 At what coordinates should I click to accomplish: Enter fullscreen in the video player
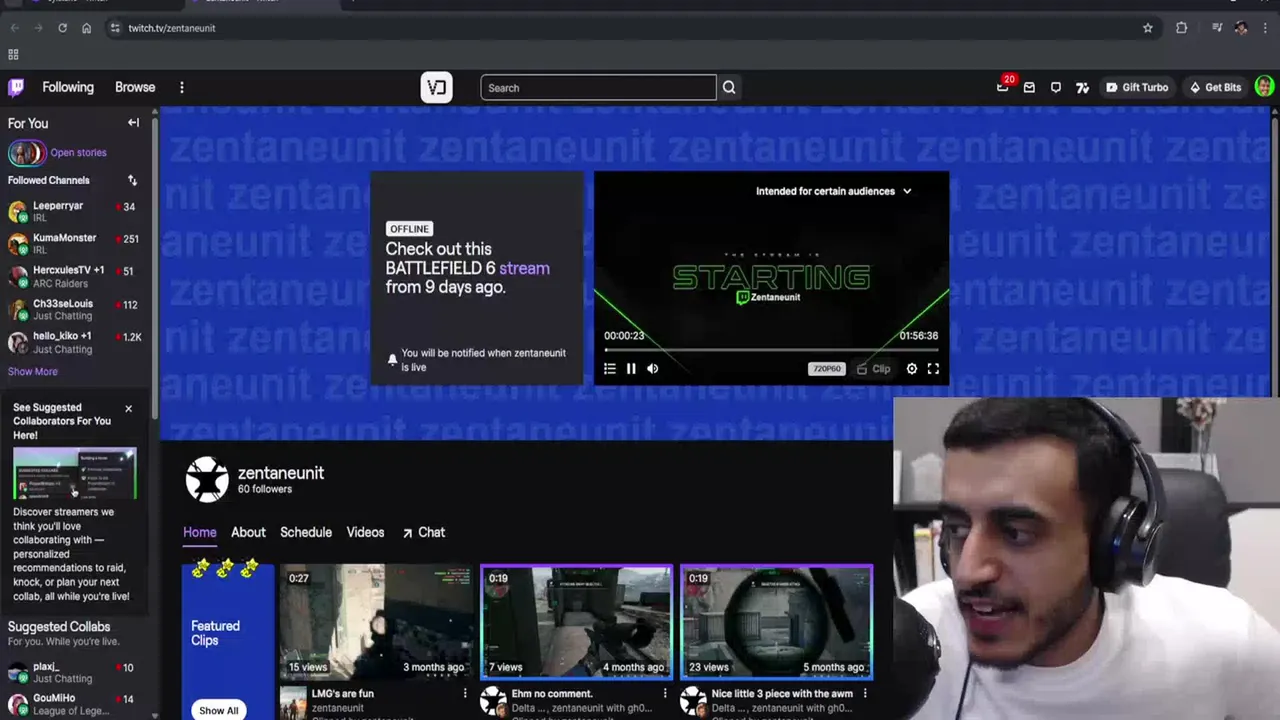tap(933, 369)
